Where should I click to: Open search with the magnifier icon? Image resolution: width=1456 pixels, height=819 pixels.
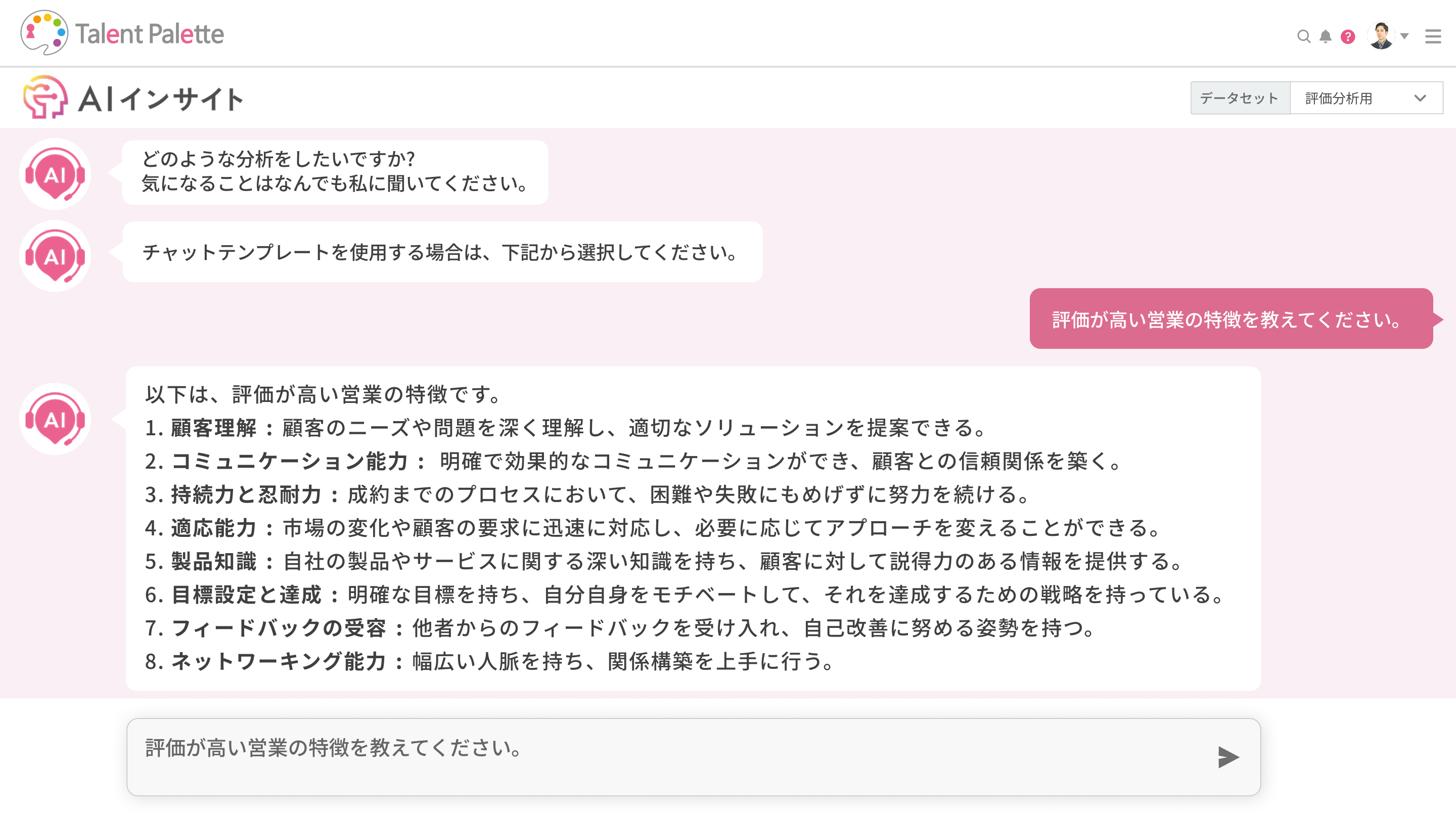pyautogui.click(x=1303, y=37)
